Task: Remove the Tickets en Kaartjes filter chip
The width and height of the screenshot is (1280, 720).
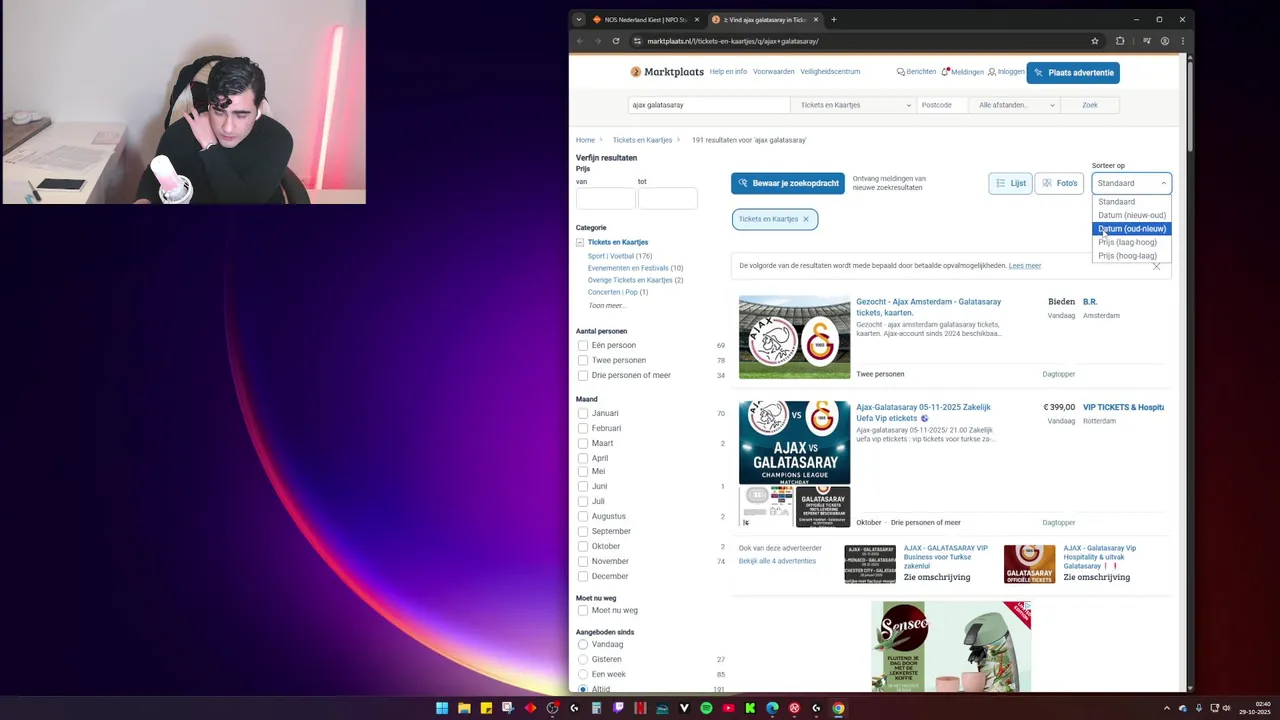Action: point(806,219)
